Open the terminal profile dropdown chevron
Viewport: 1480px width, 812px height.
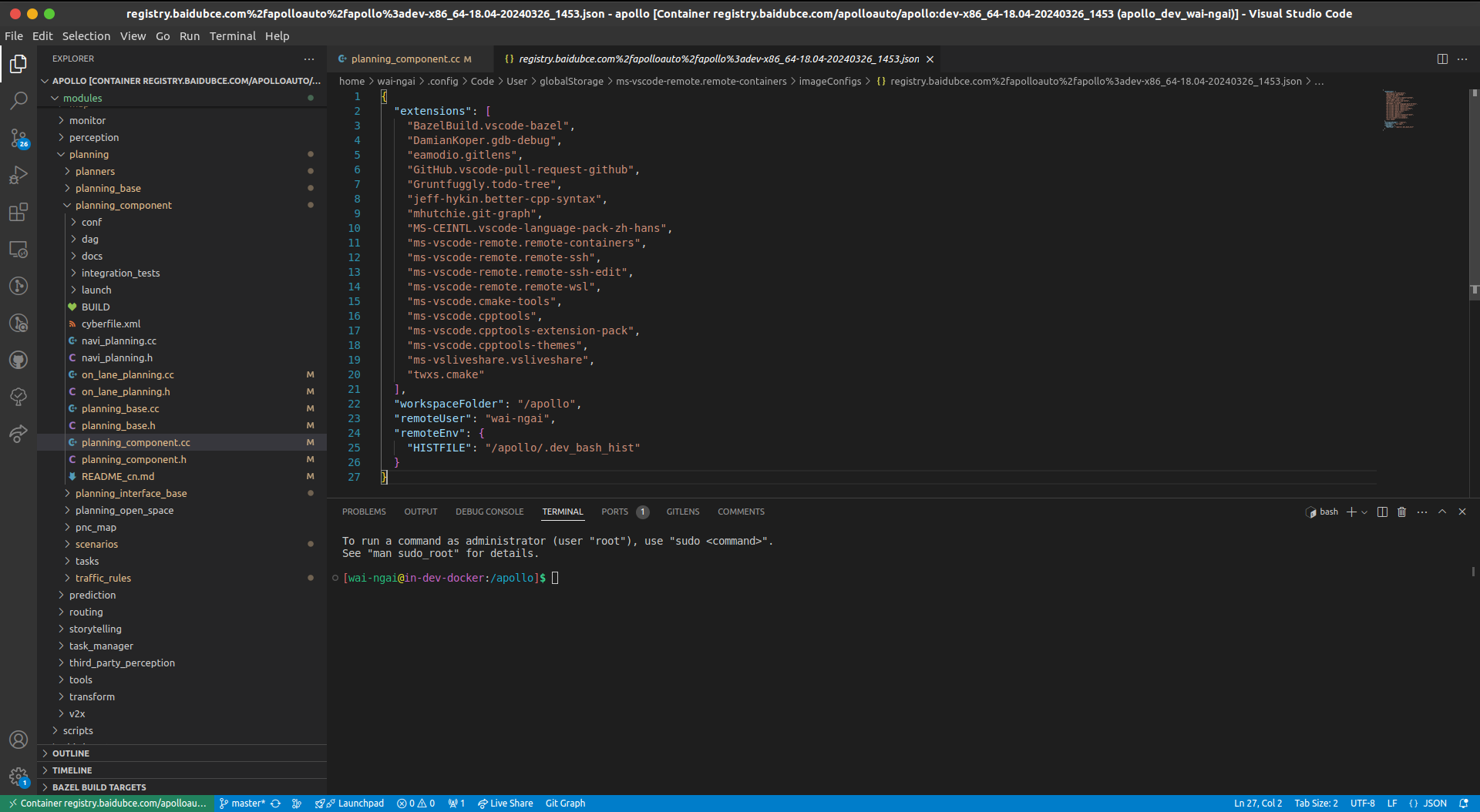(1365, 512)
